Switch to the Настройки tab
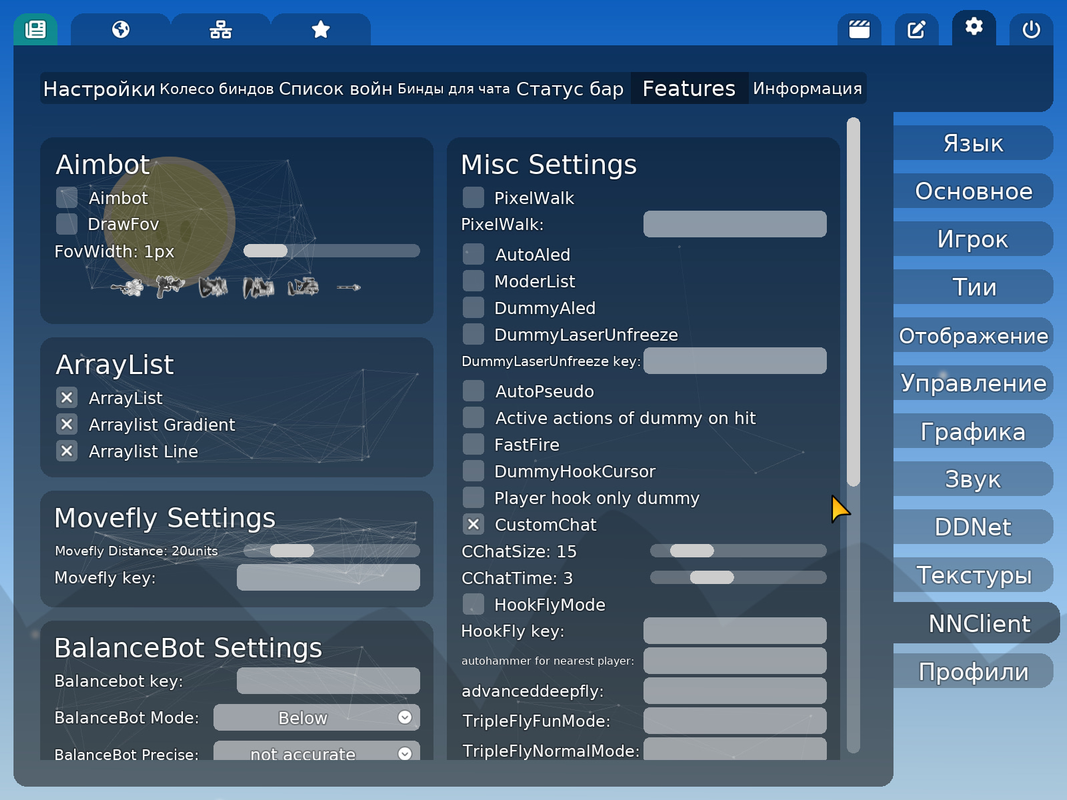 (99, 88)
